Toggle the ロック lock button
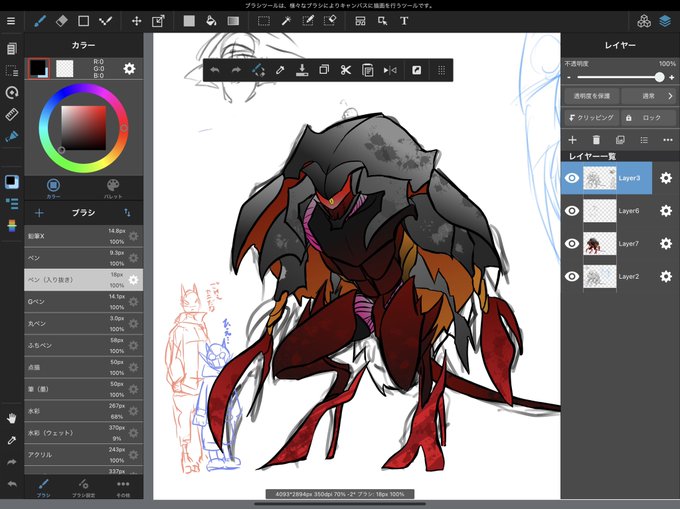The image size is (680, 509). point(649,118)
